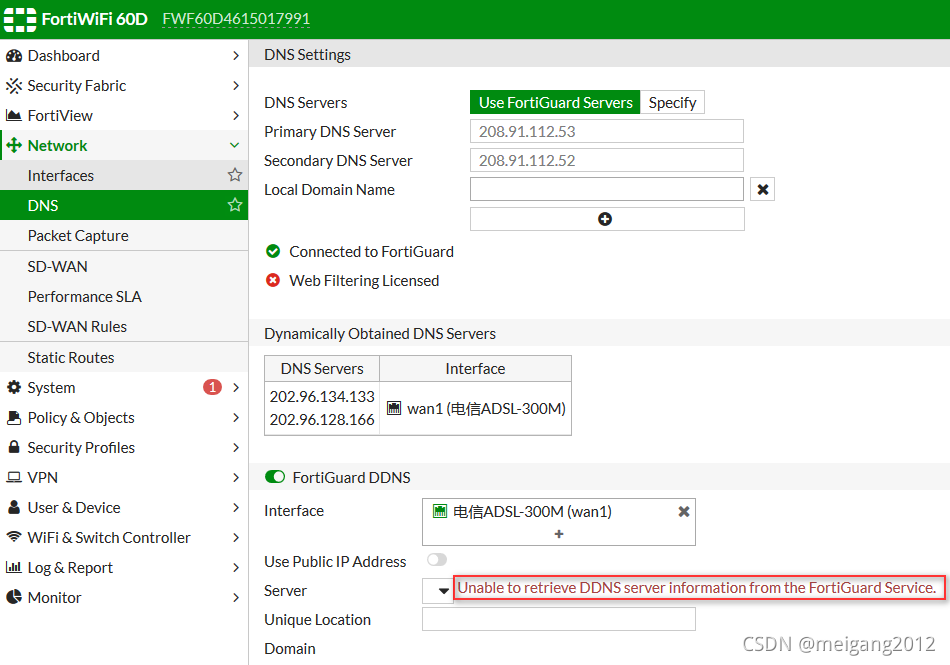Expand the User & Device chevron

point(236,507)
